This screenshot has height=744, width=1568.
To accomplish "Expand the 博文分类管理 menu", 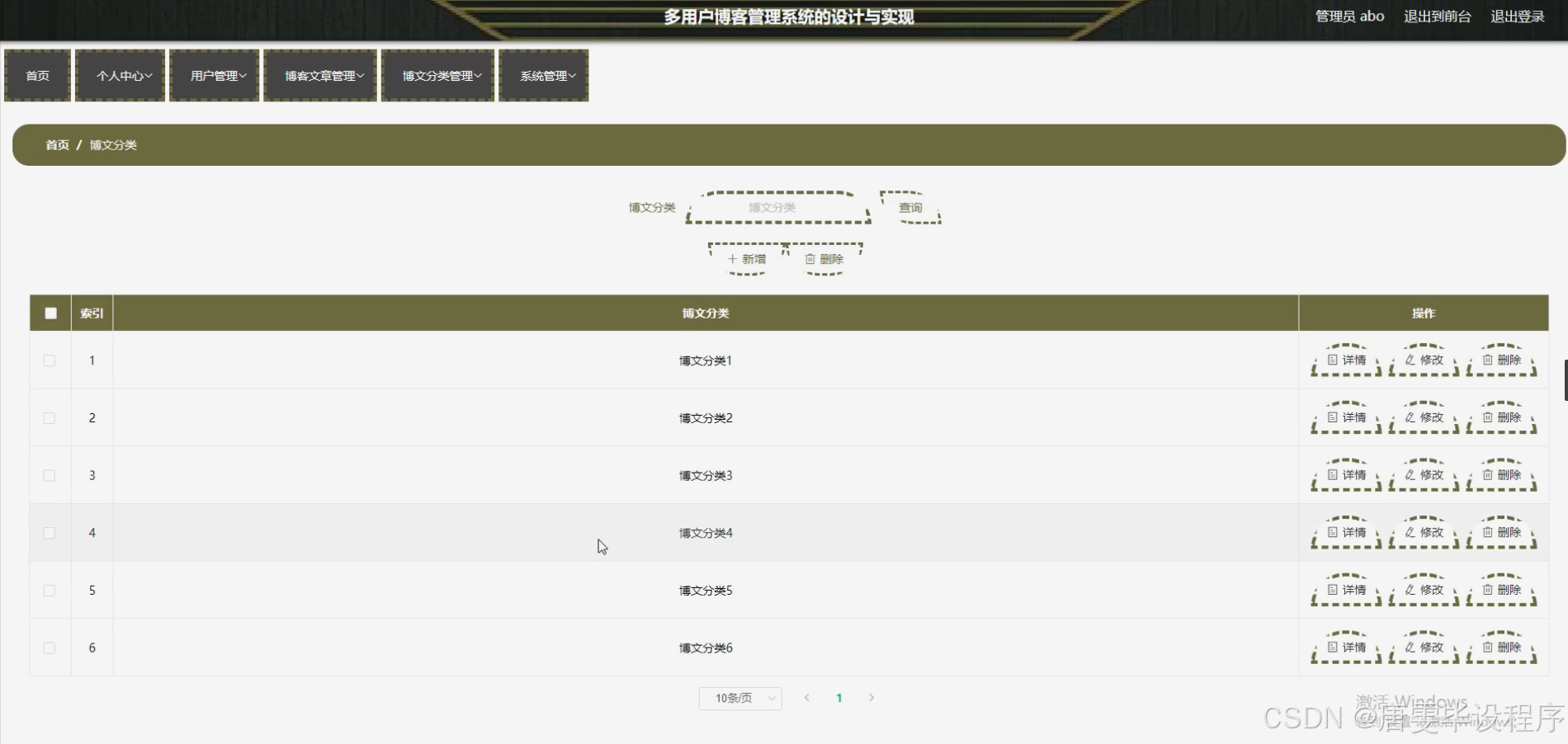I will click(438, 76).
